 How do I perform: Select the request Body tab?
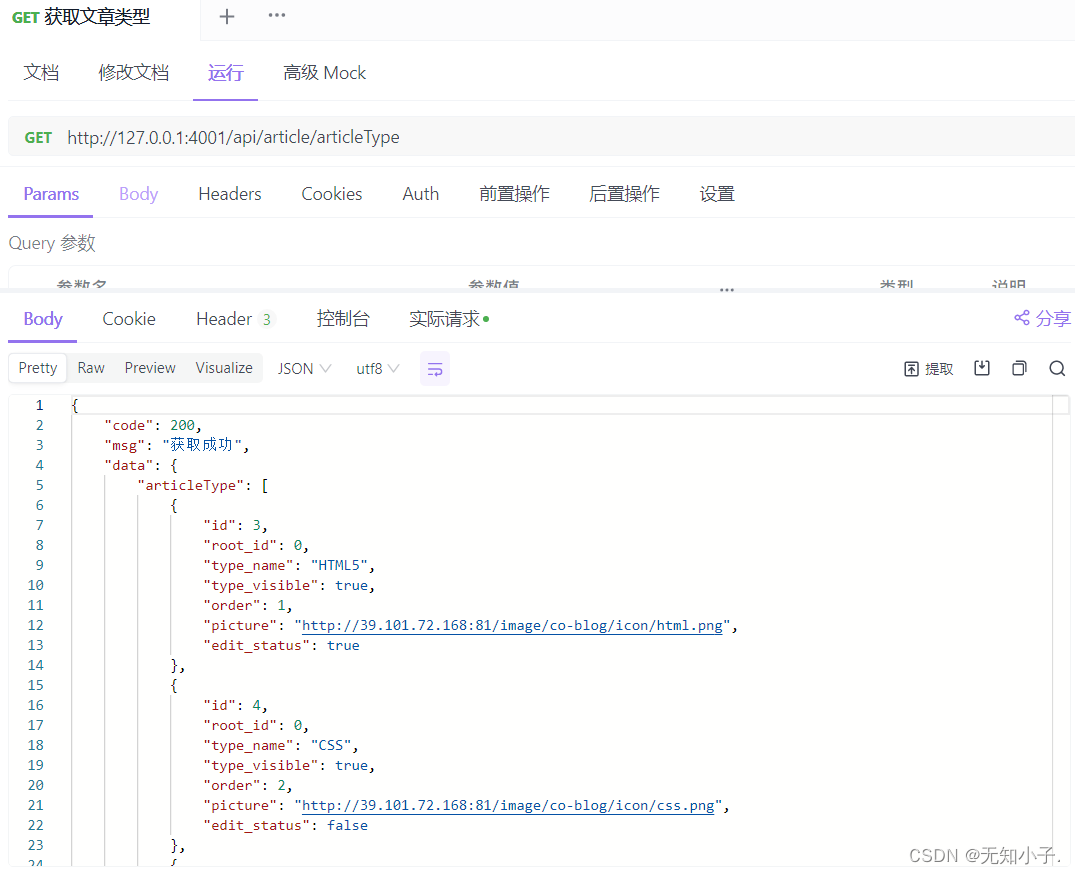coord(138,194)
